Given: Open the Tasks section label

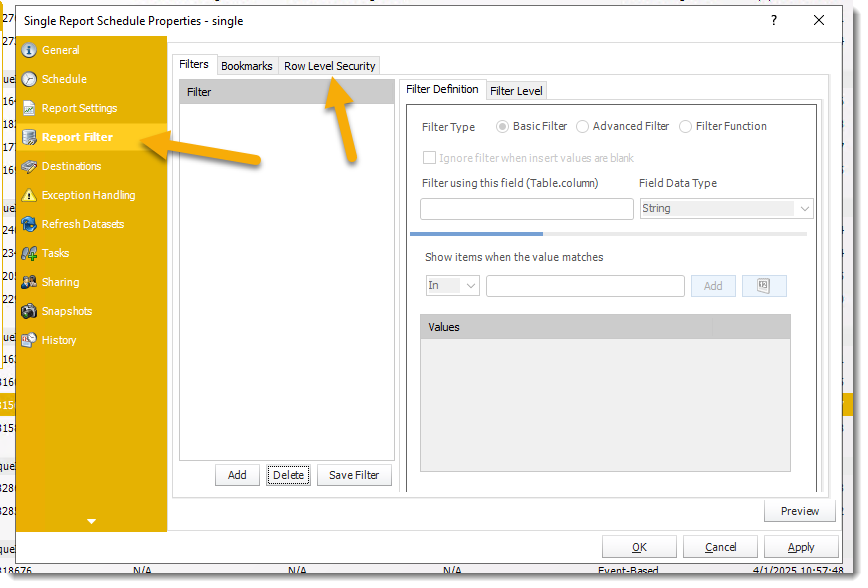Looking at the screenshot, I should (55, 254).
